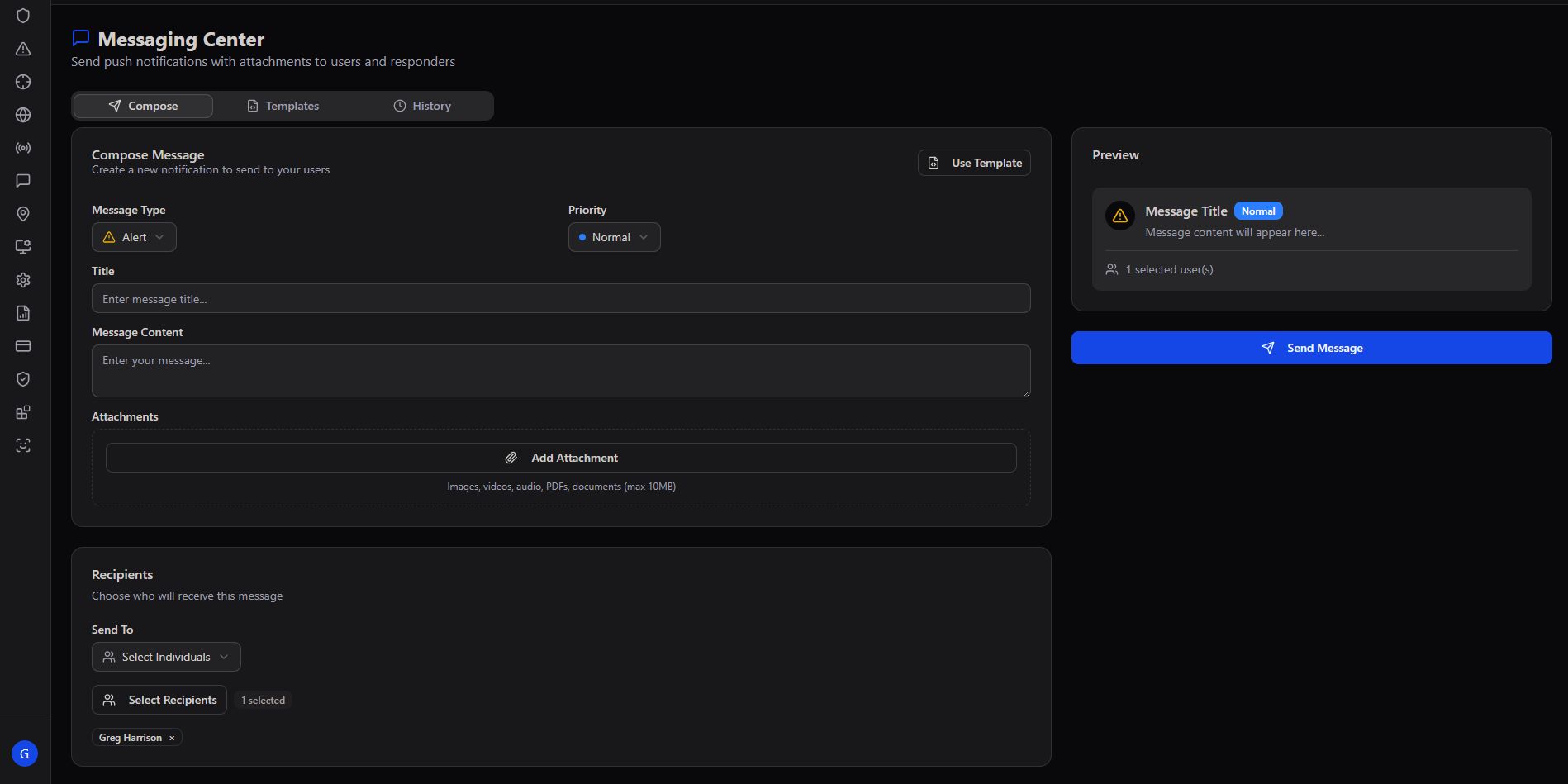Click the 'Message Title' preview text
The height and width of the screenshot is (784, 1568).
(1186, 211)
